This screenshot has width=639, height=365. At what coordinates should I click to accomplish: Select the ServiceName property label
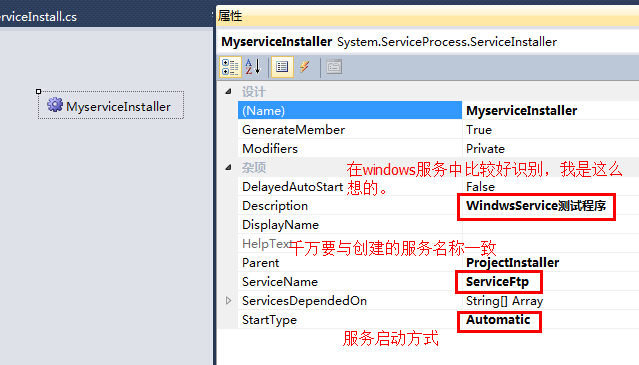(x=280, y=282)
